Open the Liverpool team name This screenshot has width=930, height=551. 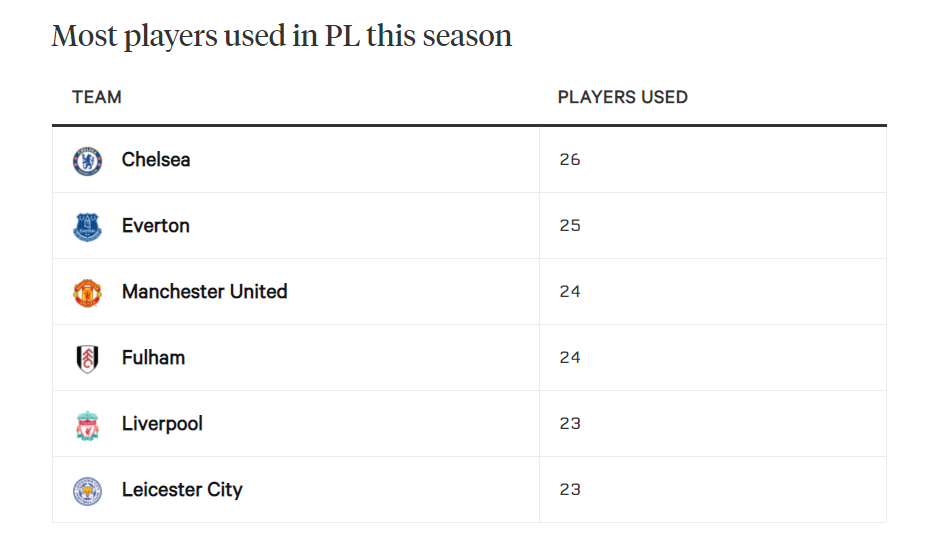click(162, 424)
